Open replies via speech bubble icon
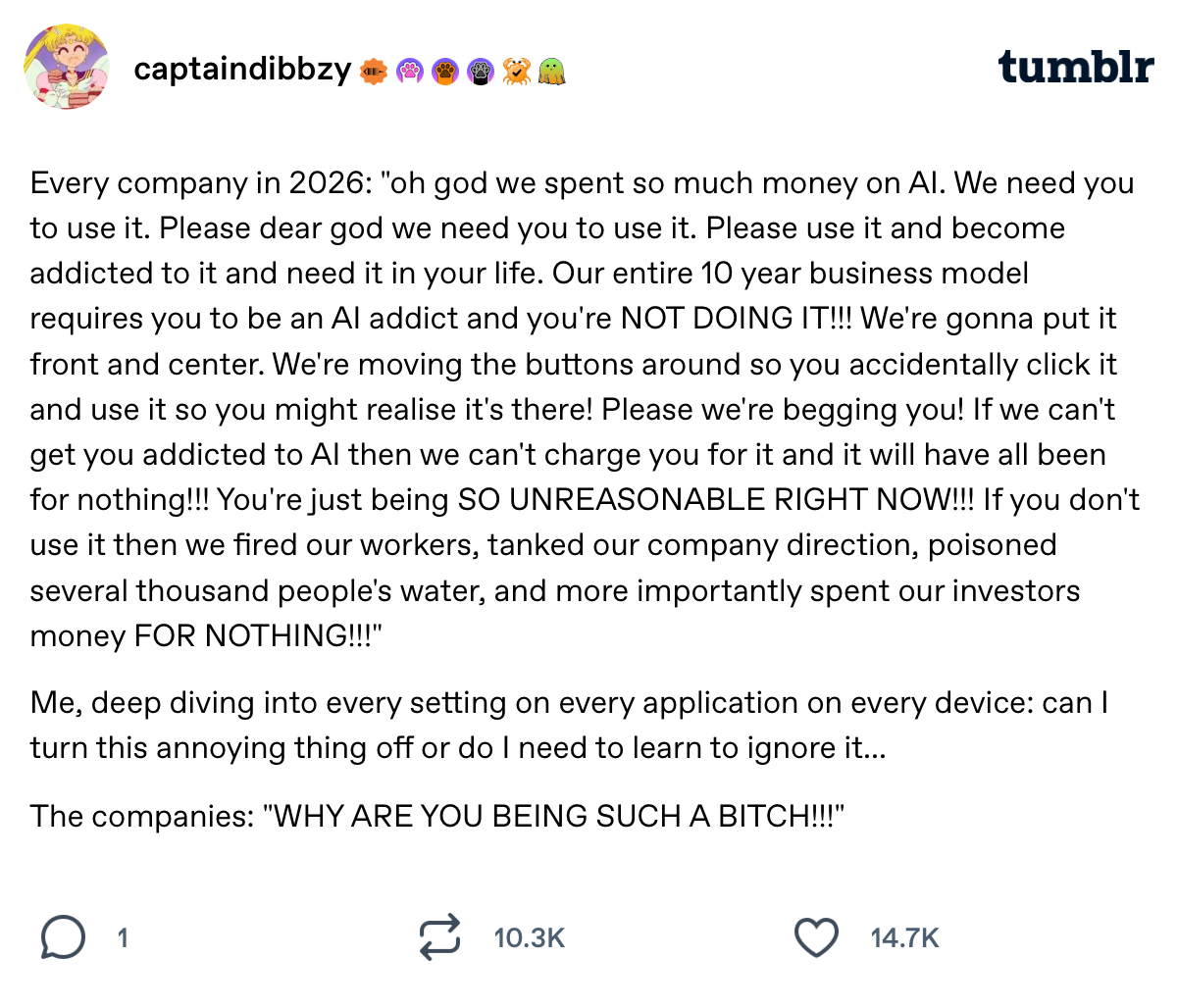This screenshot has width=1177, height=1008. (62, 938)
